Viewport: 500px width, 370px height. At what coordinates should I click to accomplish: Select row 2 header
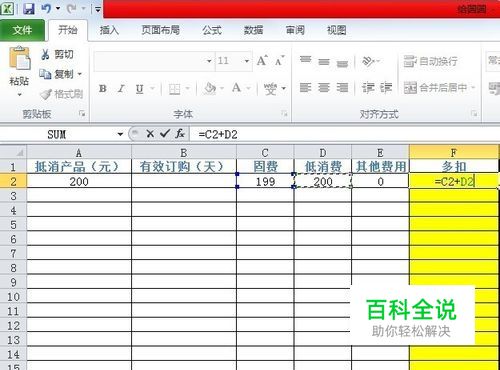13,181
